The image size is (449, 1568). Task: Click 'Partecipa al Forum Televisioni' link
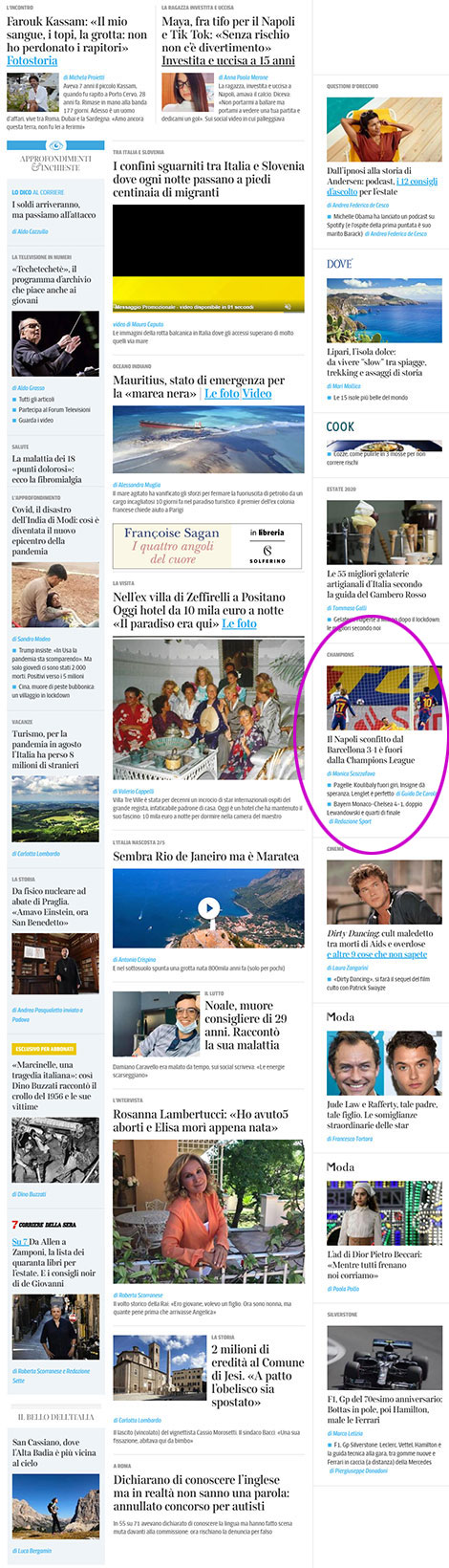(x=54, y=410)
